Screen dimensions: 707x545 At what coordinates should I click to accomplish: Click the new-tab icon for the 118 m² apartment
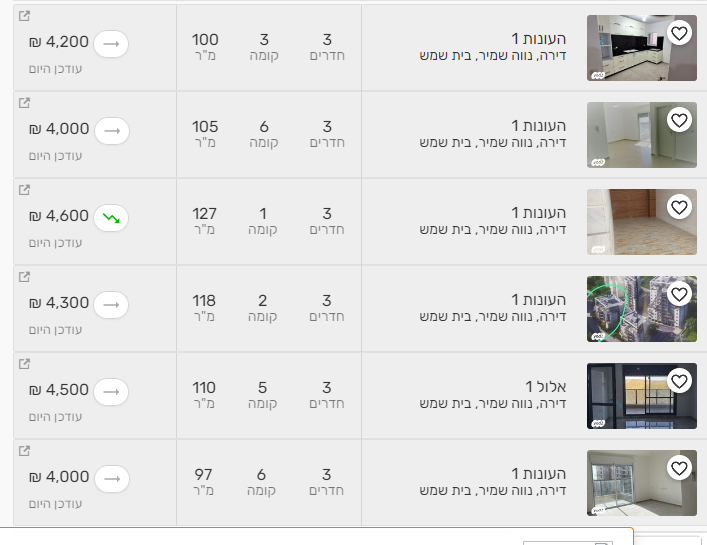tap(25, 277)
